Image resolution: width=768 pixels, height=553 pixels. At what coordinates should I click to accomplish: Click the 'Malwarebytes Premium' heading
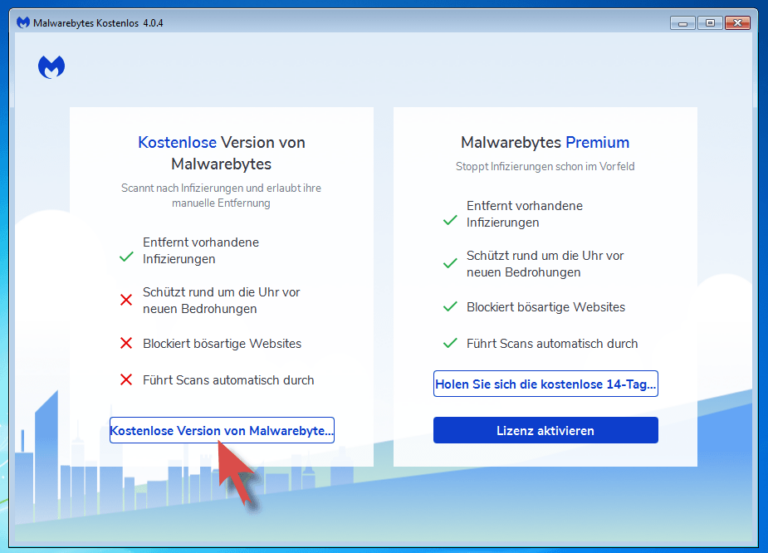(x=545, y=143)
